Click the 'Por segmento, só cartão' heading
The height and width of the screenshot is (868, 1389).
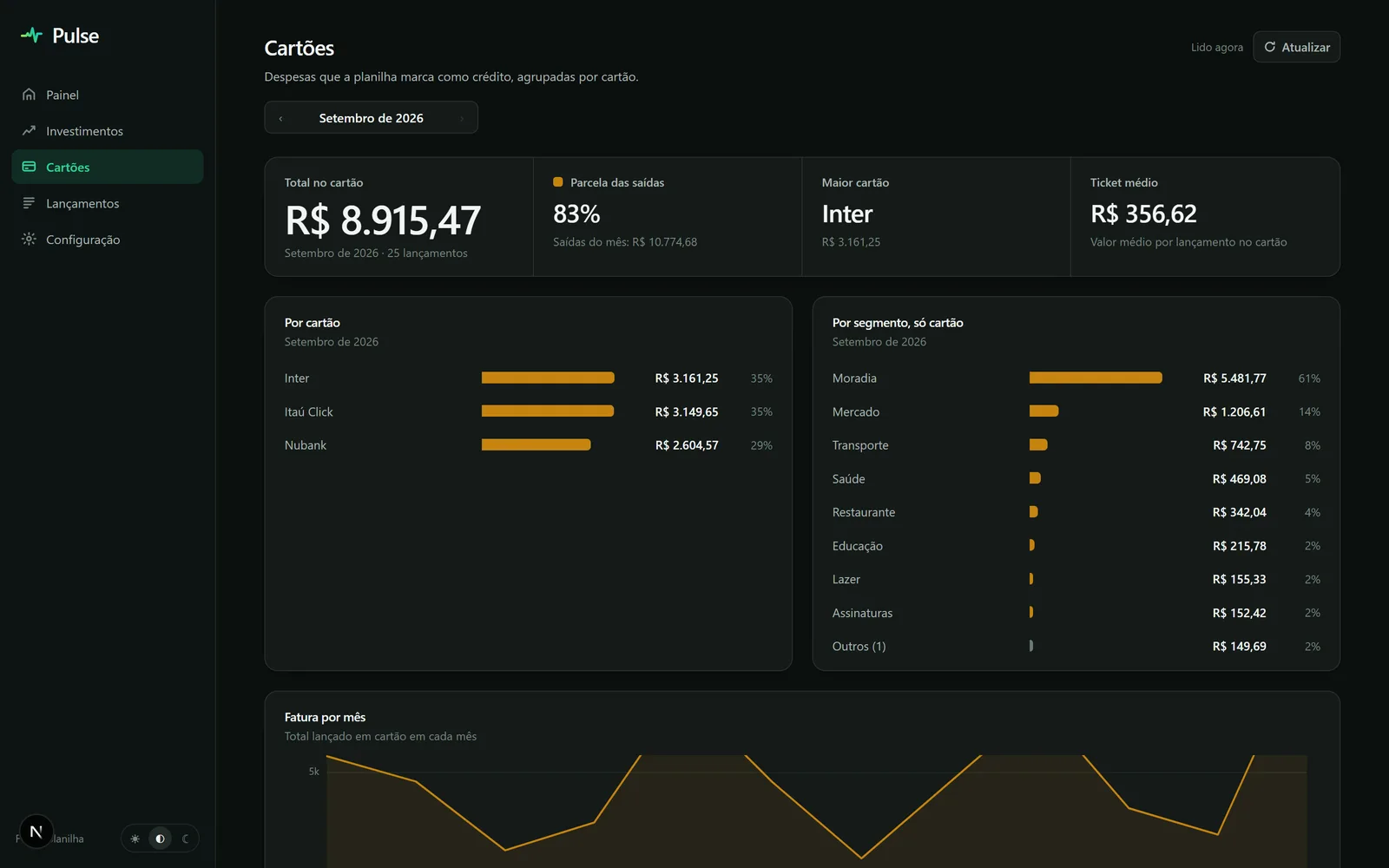coord(898,323)
